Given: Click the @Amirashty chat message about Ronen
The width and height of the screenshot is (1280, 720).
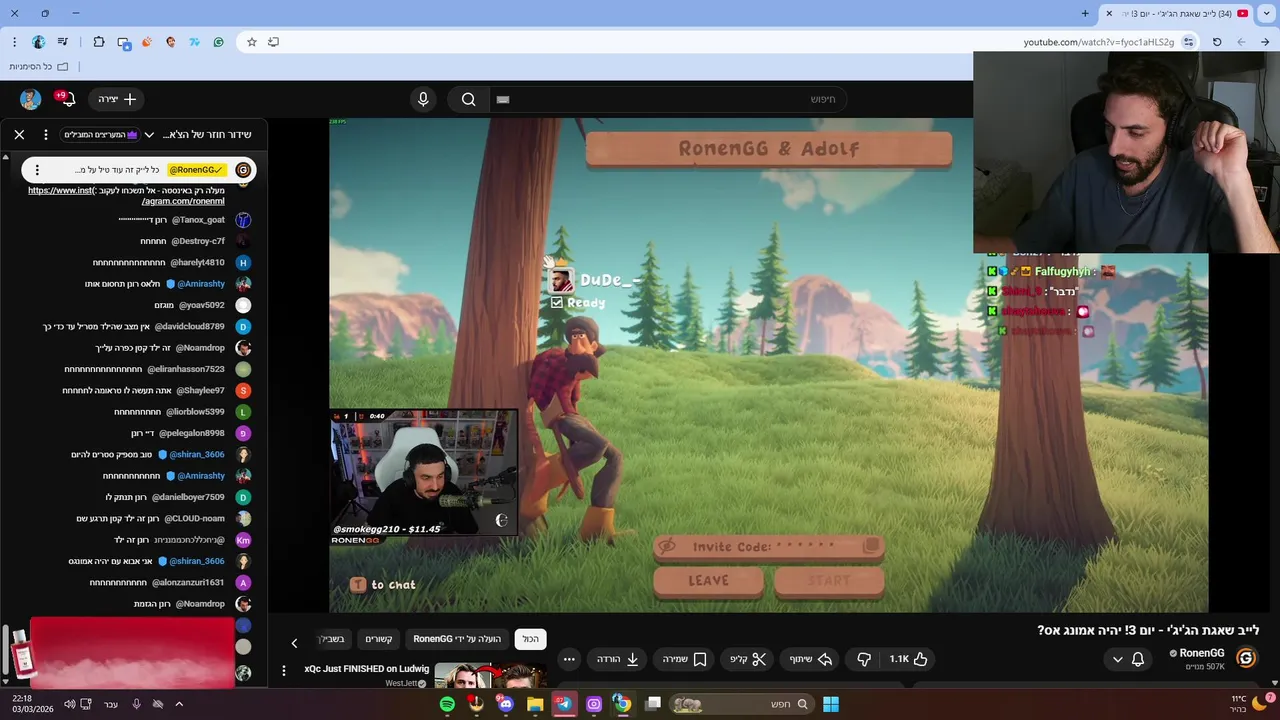Looking at the screenshot, I should (x=156, y=284).
